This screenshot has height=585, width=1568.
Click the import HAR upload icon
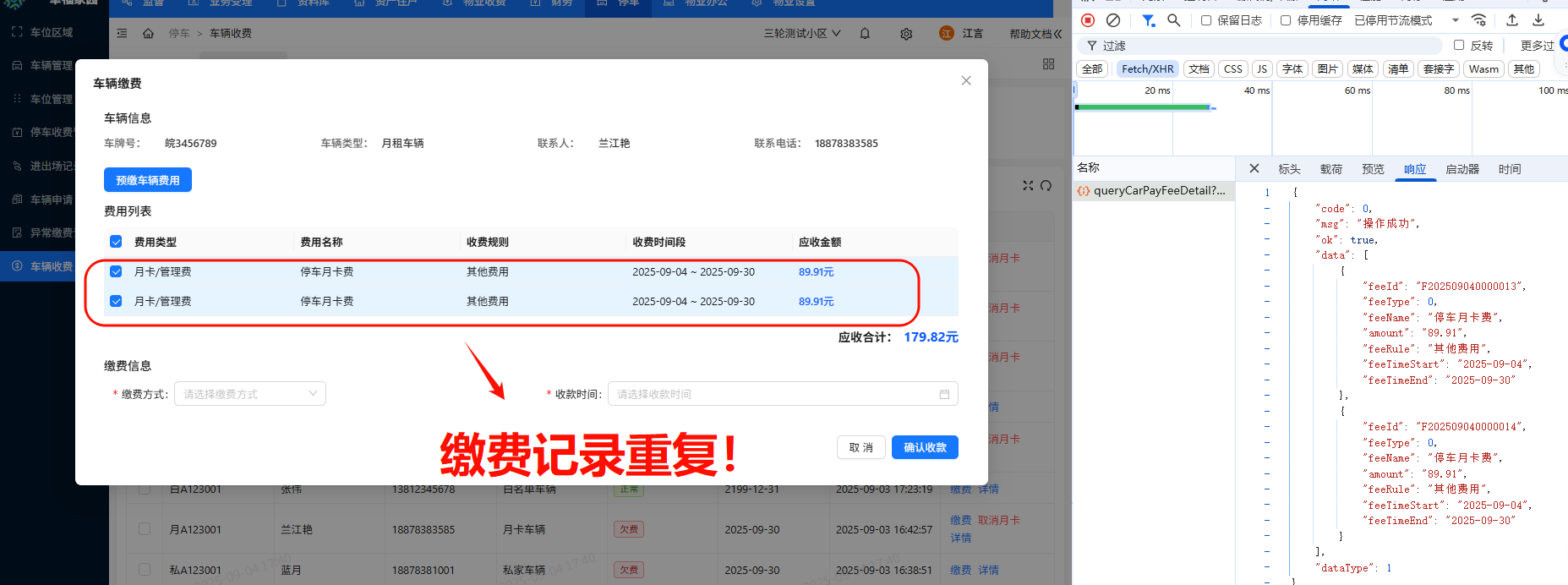1512,20
